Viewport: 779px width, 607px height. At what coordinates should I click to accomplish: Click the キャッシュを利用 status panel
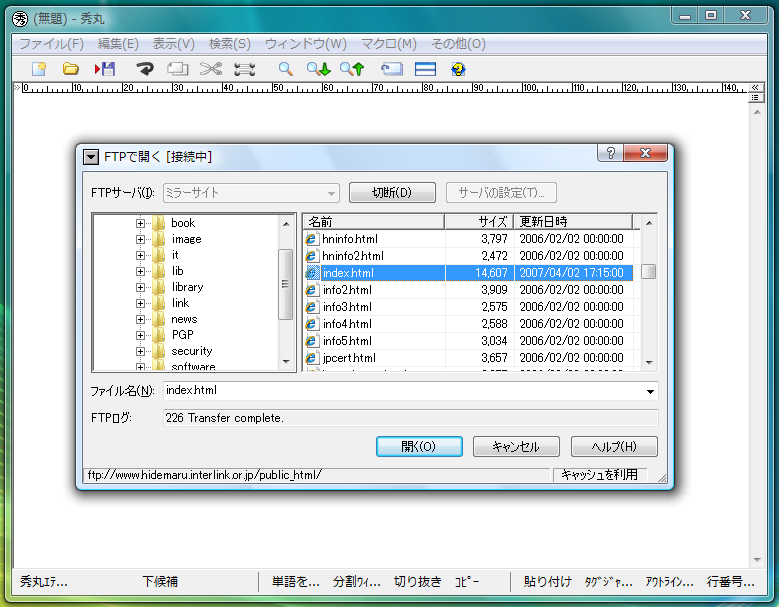click(x=600, y=475)
